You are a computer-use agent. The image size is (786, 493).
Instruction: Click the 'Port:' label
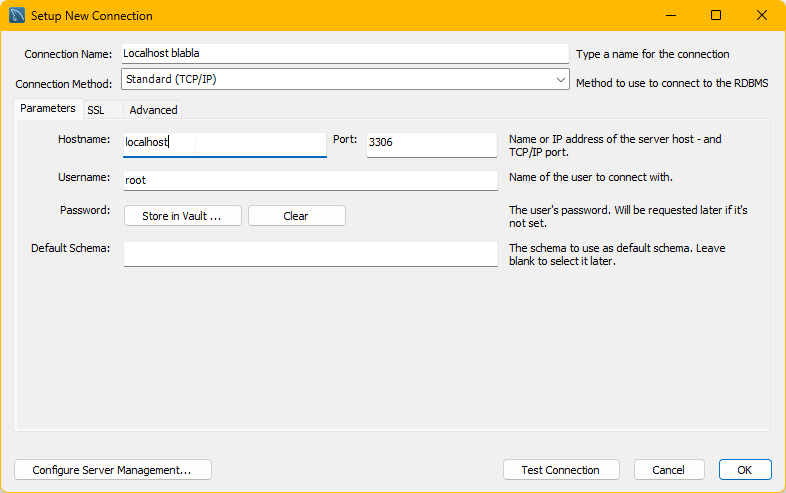point(345,139)
